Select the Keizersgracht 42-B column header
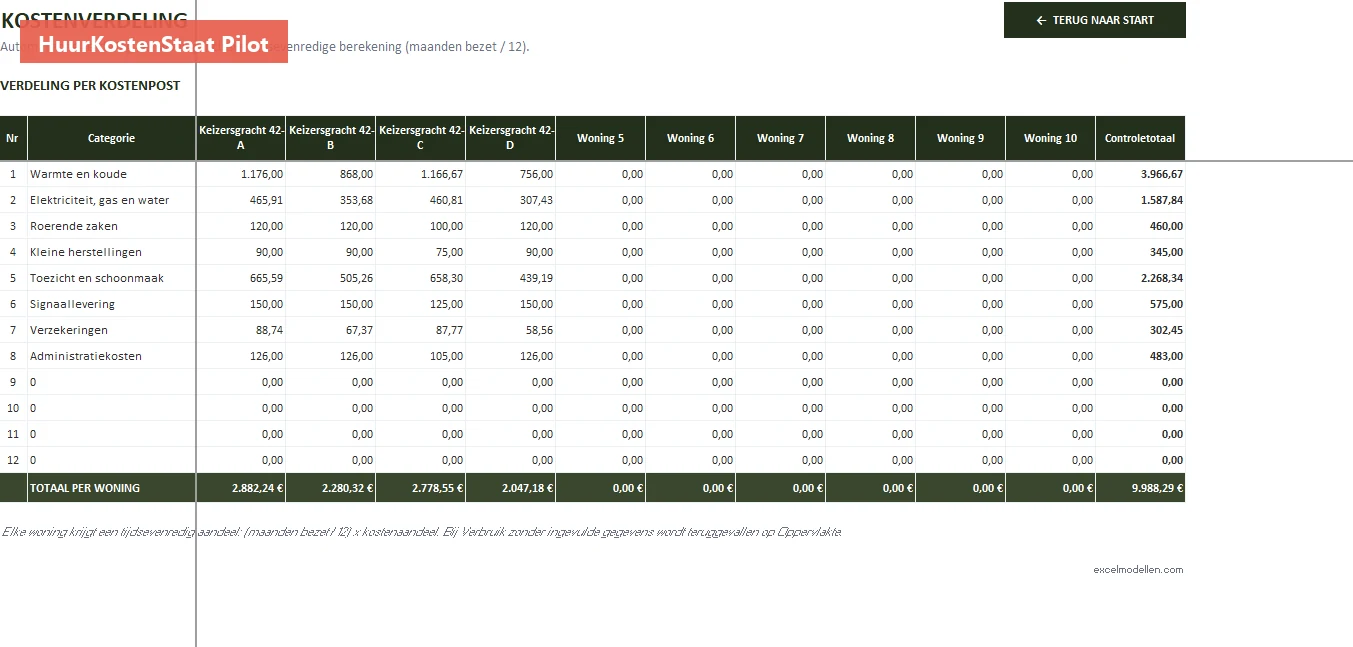The height and width of the screenshot is (647, 1353). tap(331, 138)
